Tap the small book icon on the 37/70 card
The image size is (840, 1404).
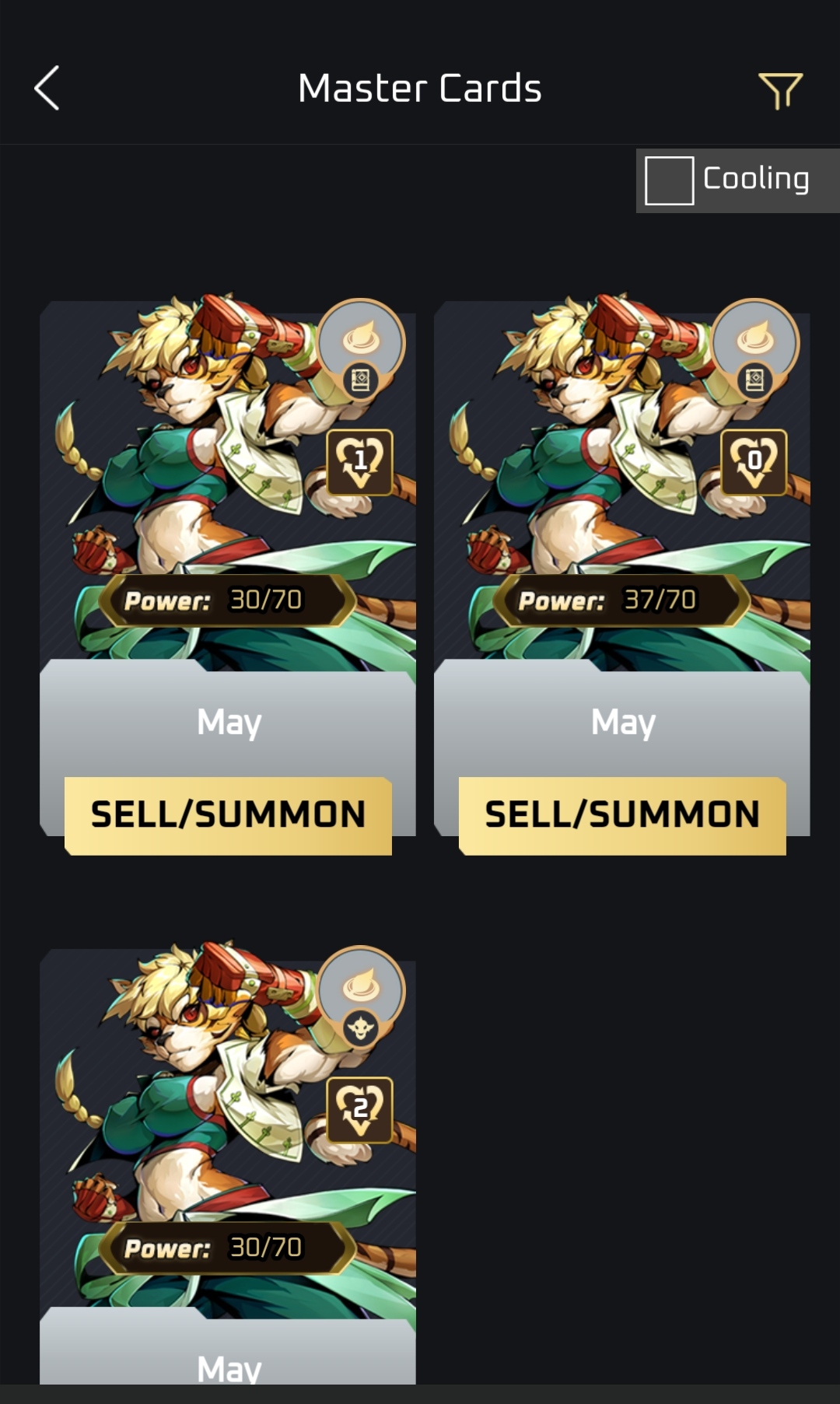(x=755, y=380)
